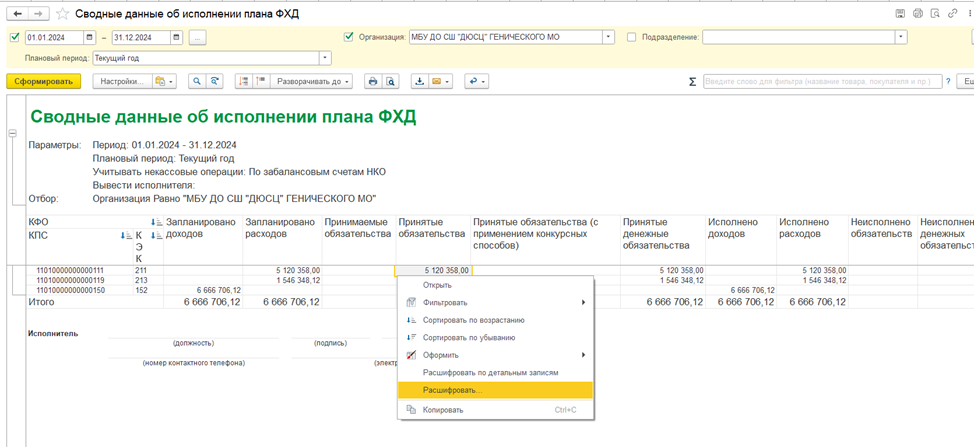The width and height of the screenshot is (974, 447).
Task: Click the top-right preview icon
Action: [935, 14]
